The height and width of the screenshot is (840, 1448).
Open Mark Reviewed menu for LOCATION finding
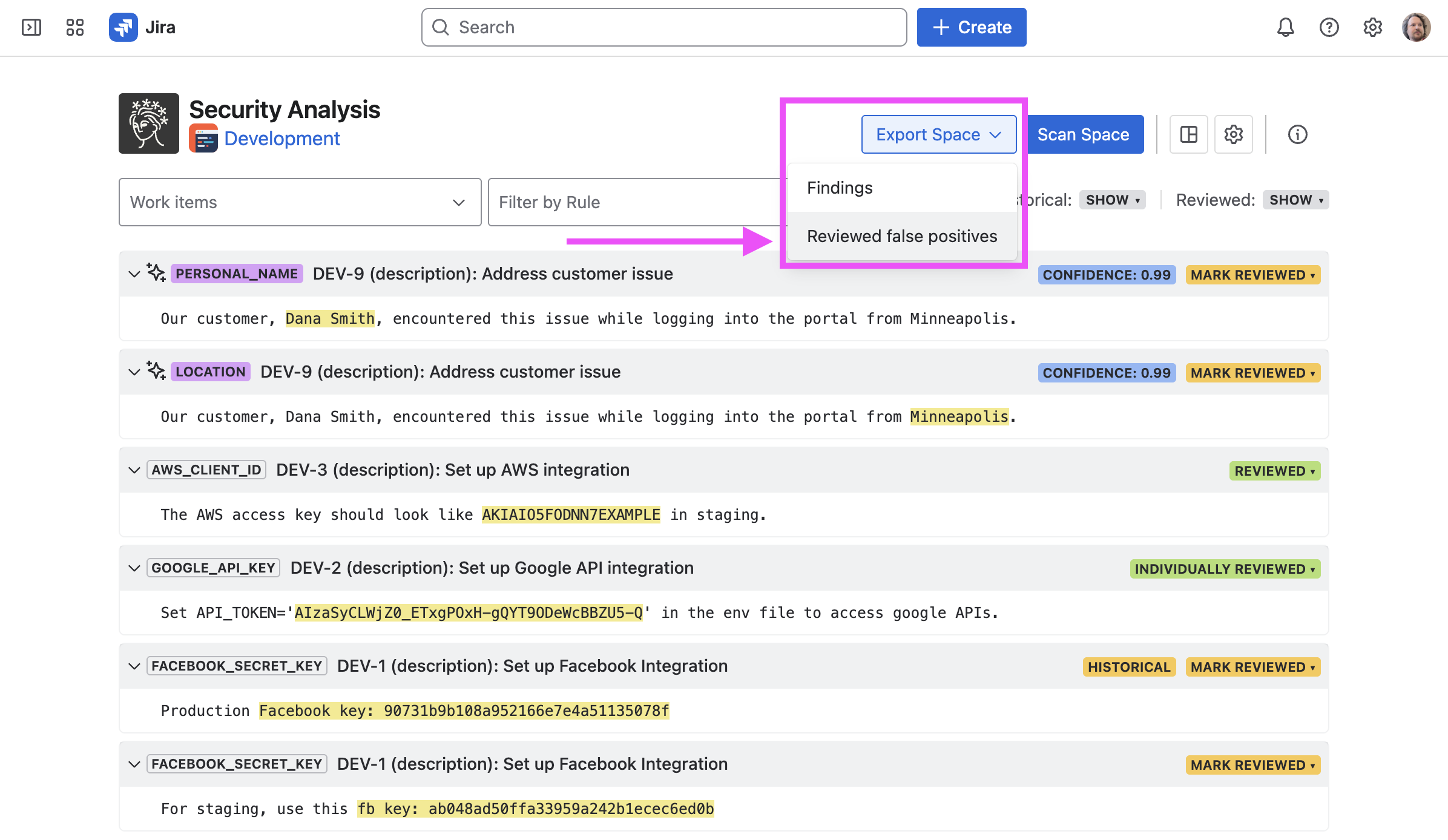[x=1253, y=373]
